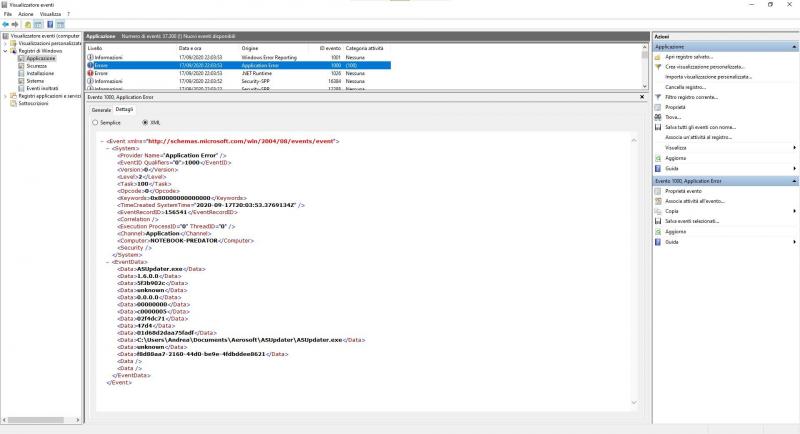Click the Up one level toolbar icon
The height and width of the screenshot is (434, 800).
point(28,24)
